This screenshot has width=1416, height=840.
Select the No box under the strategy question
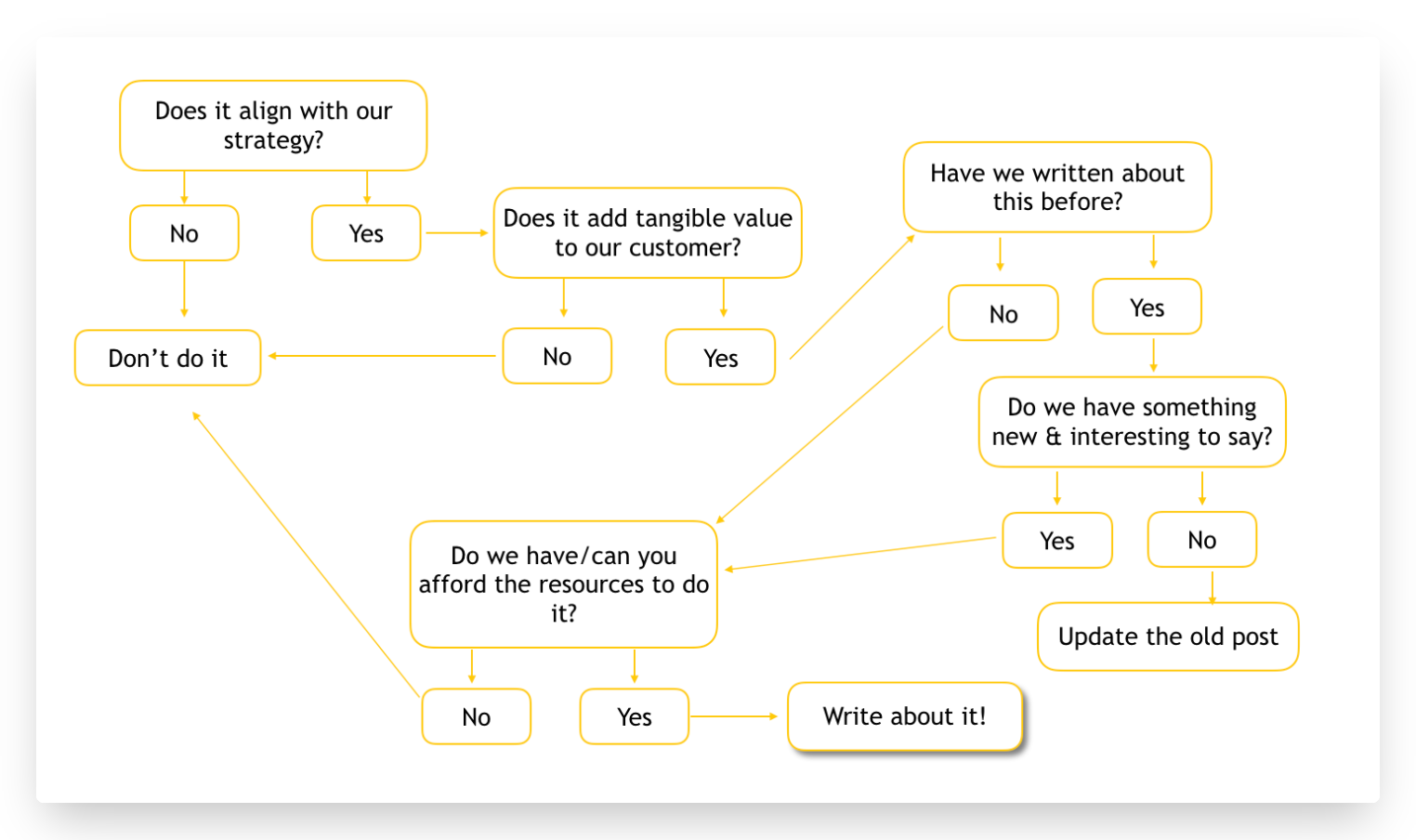(x=184, y=233)
